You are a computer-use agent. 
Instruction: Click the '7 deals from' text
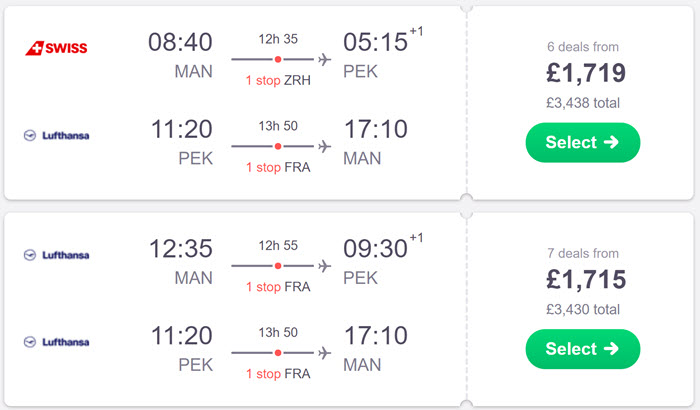coord(583,253)
